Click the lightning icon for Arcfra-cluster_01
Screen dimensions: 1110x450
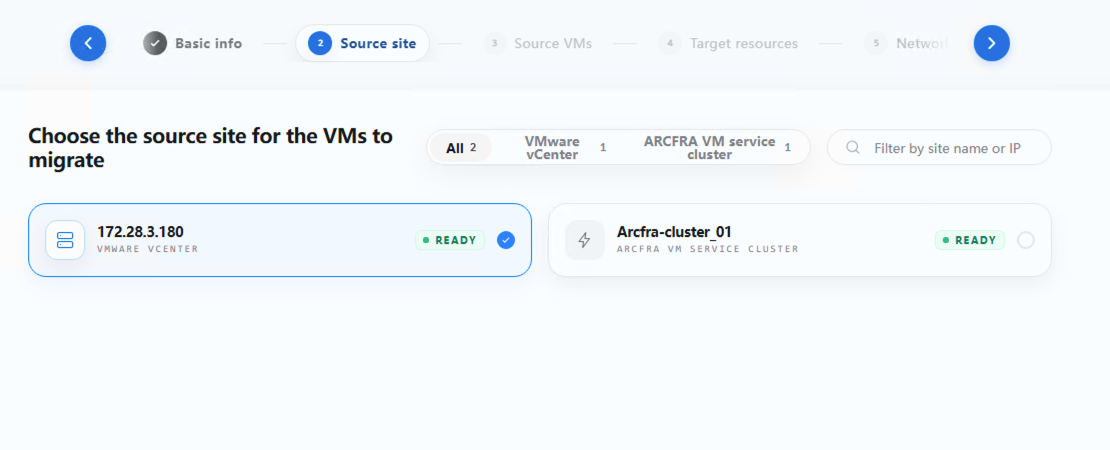(585, 240)
